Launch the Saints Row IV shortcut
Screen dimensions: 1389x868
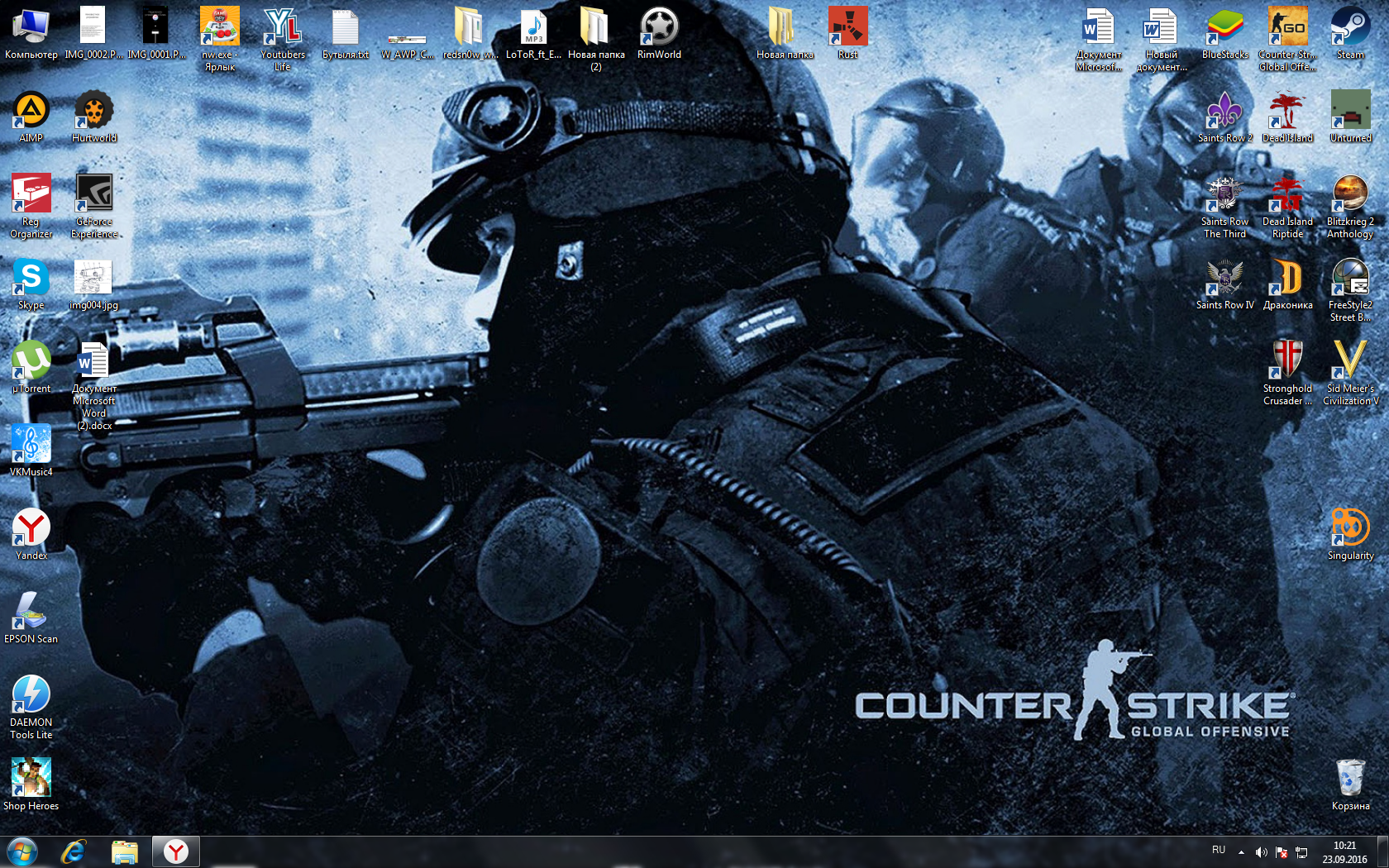(1224, 284)
